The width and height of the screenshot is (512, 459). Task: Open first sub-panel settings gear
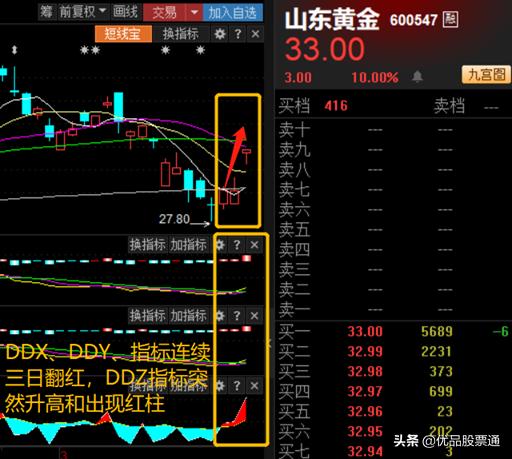tap(220, 245)
